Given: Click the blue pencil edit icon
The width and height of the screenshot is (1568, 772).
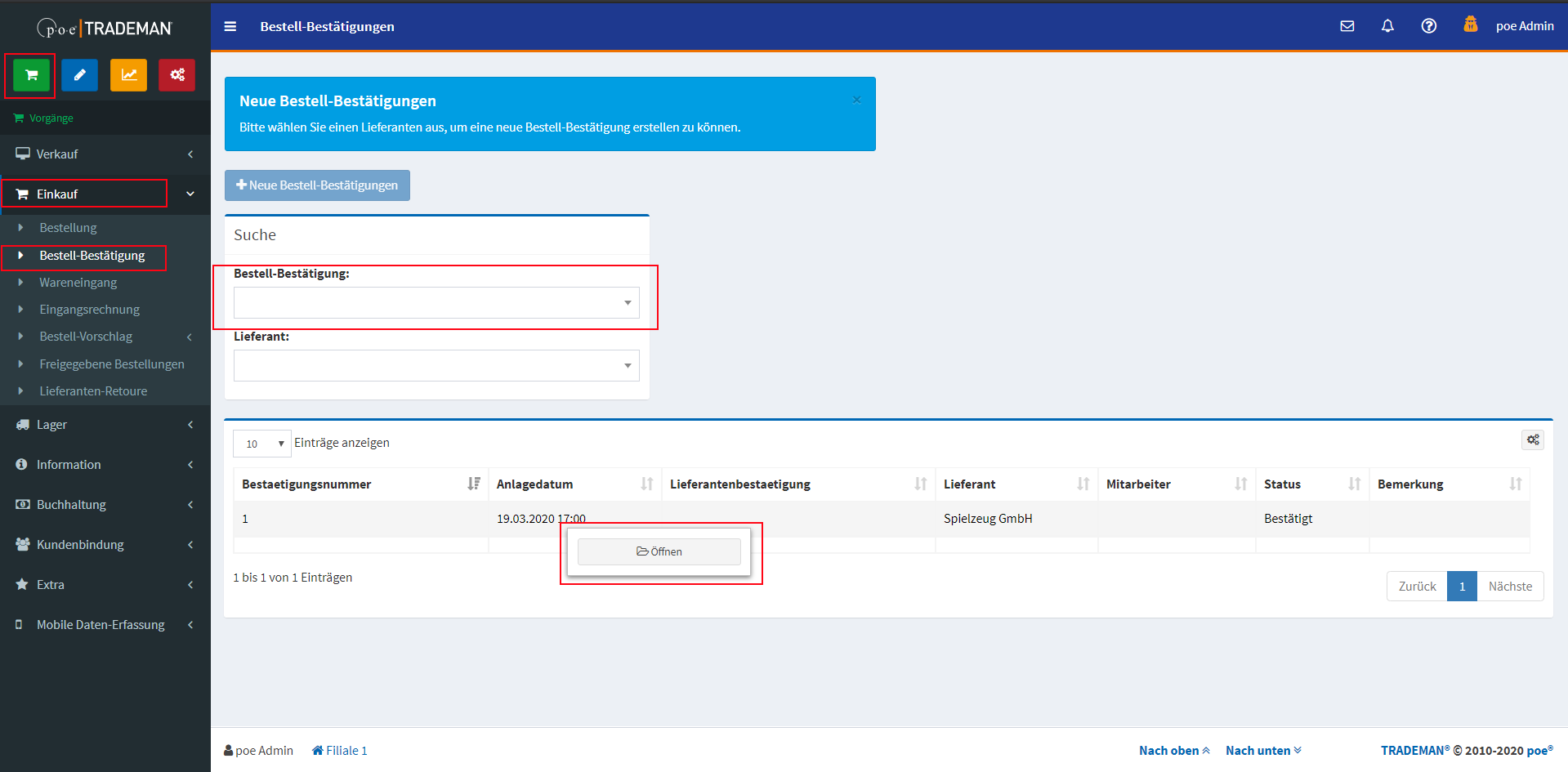Looking at the screenshot, I should (79, 75).
